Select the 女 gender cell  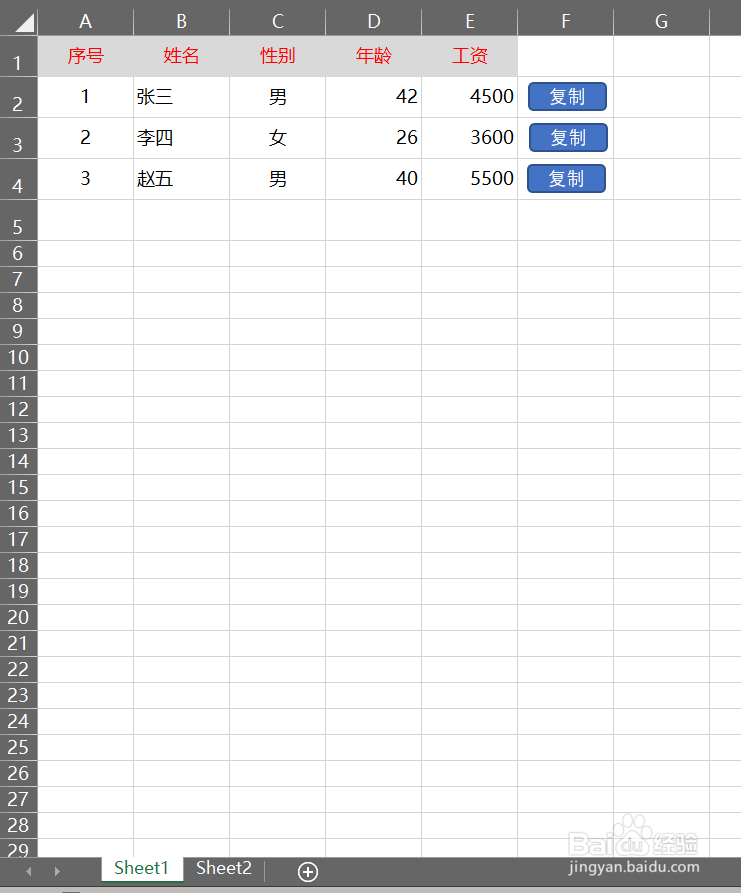point(277,138)
